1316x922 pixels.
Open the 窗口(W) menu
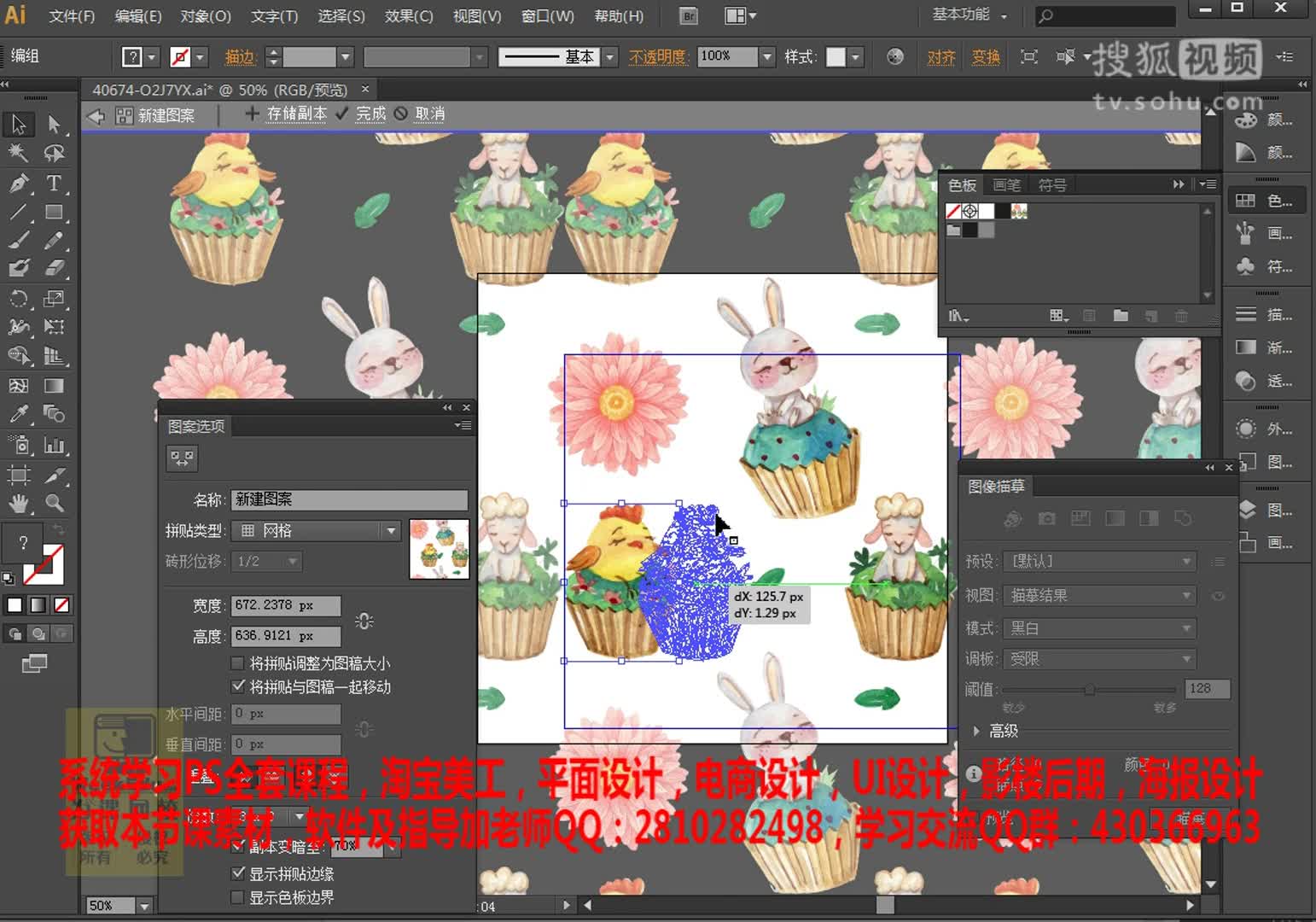pyautogui.click(x=547, y=16)
